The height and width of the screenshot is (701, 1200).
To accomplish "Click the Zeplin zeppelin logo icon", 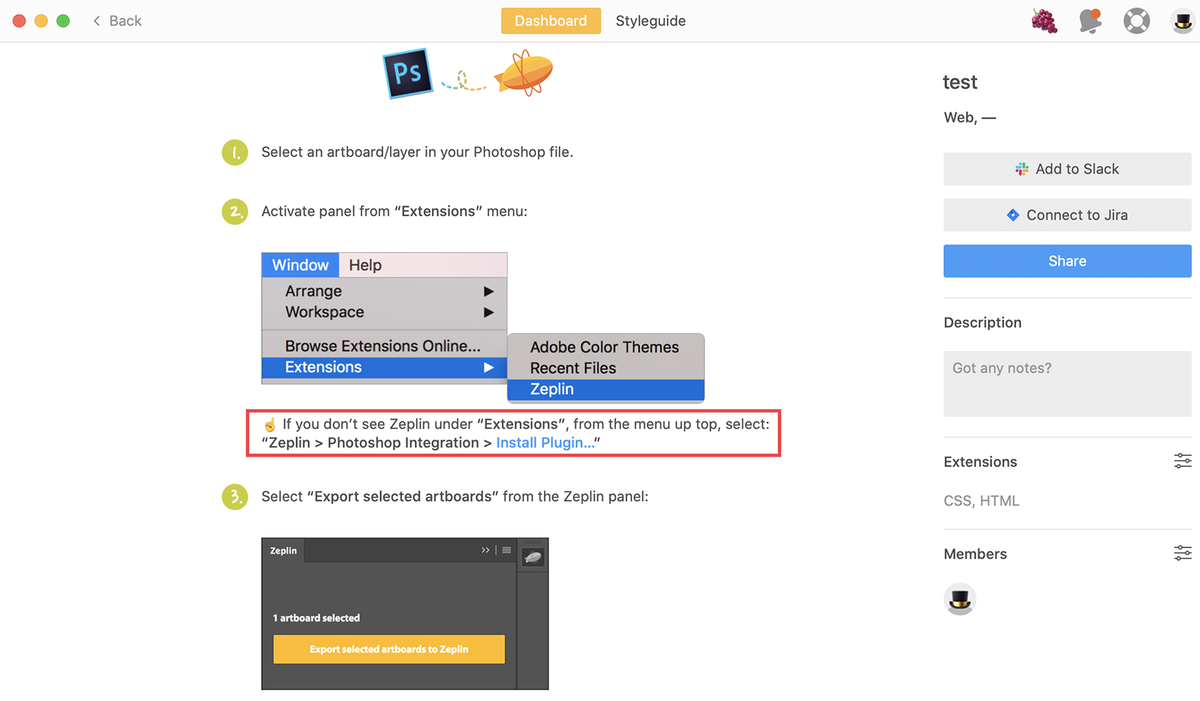I will [524, 73].
